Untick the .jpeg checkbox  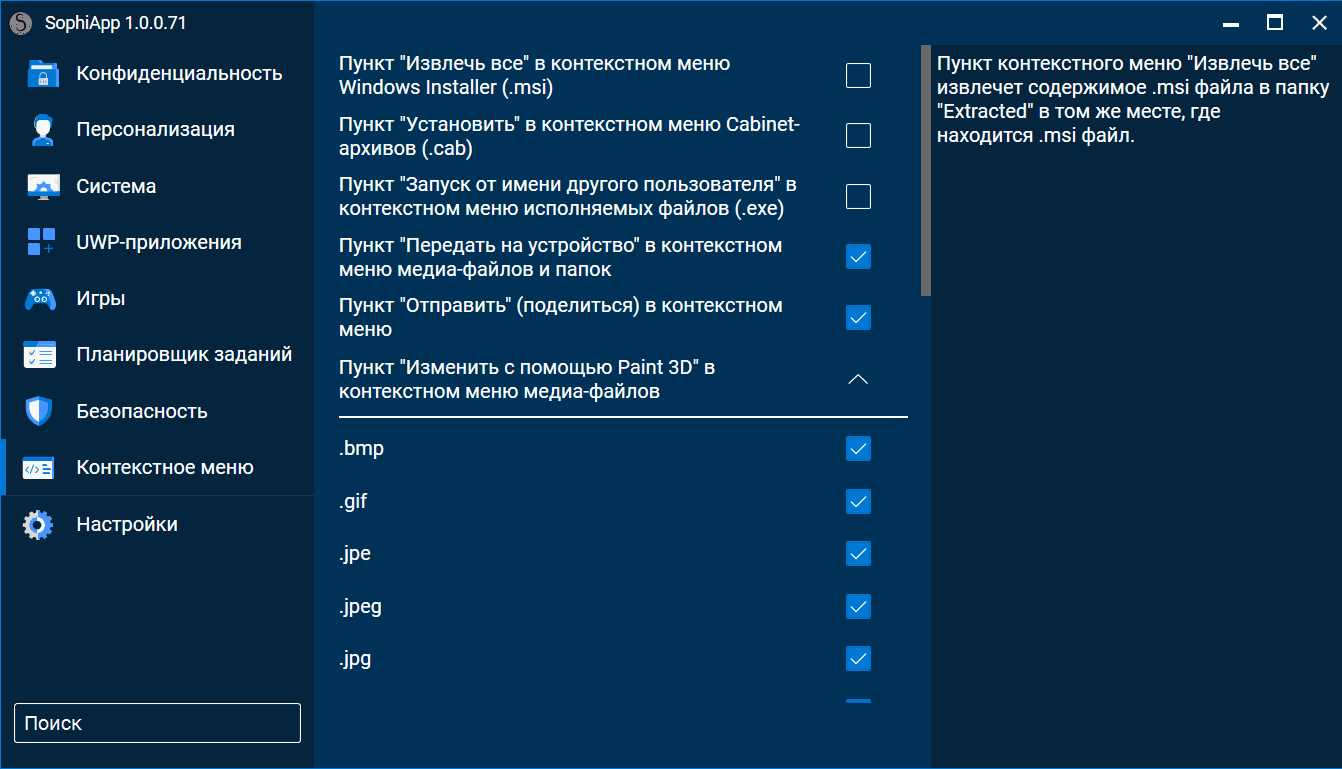(x=858, y=607)
